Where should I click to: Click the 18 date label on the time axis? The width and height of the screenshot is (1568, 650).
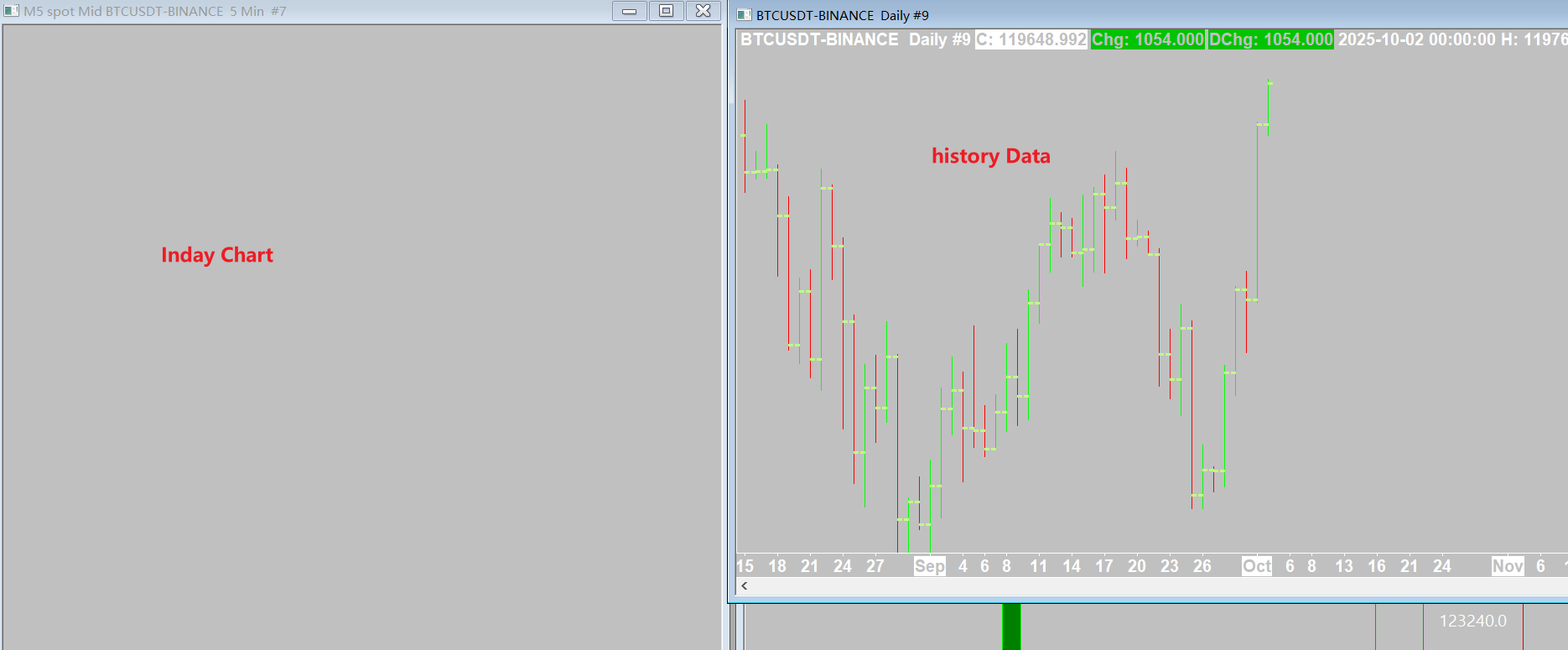click(777, 566)
